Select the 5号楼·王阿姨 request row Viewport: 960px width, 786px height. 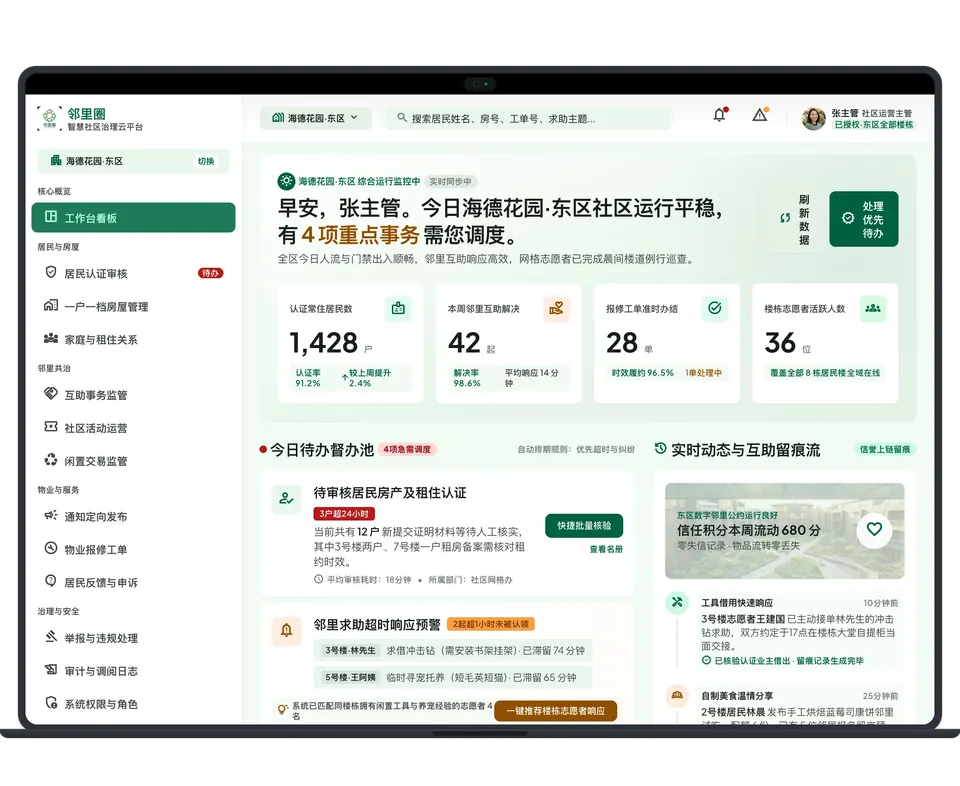(453, 677)
